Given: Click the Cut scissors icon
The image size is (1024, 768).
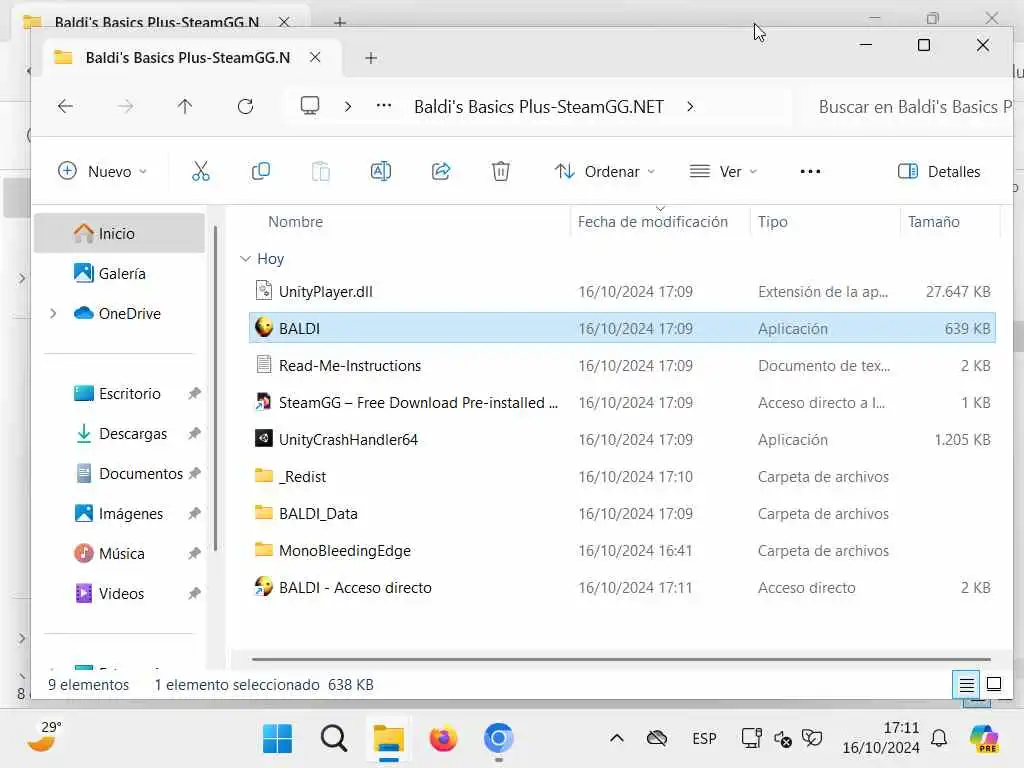Looking at the screenshot, I should point(200,171).
